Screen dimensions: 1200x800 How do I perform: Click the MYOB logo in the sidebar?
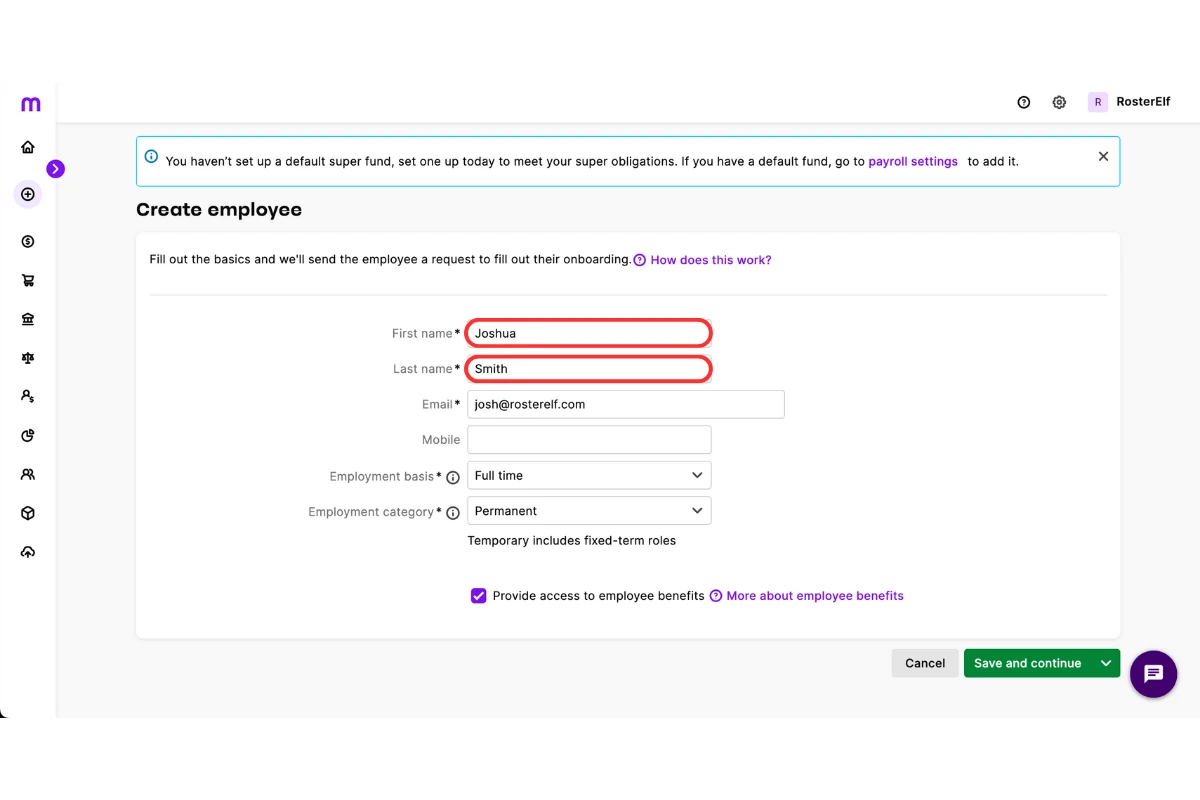[30, 104]
